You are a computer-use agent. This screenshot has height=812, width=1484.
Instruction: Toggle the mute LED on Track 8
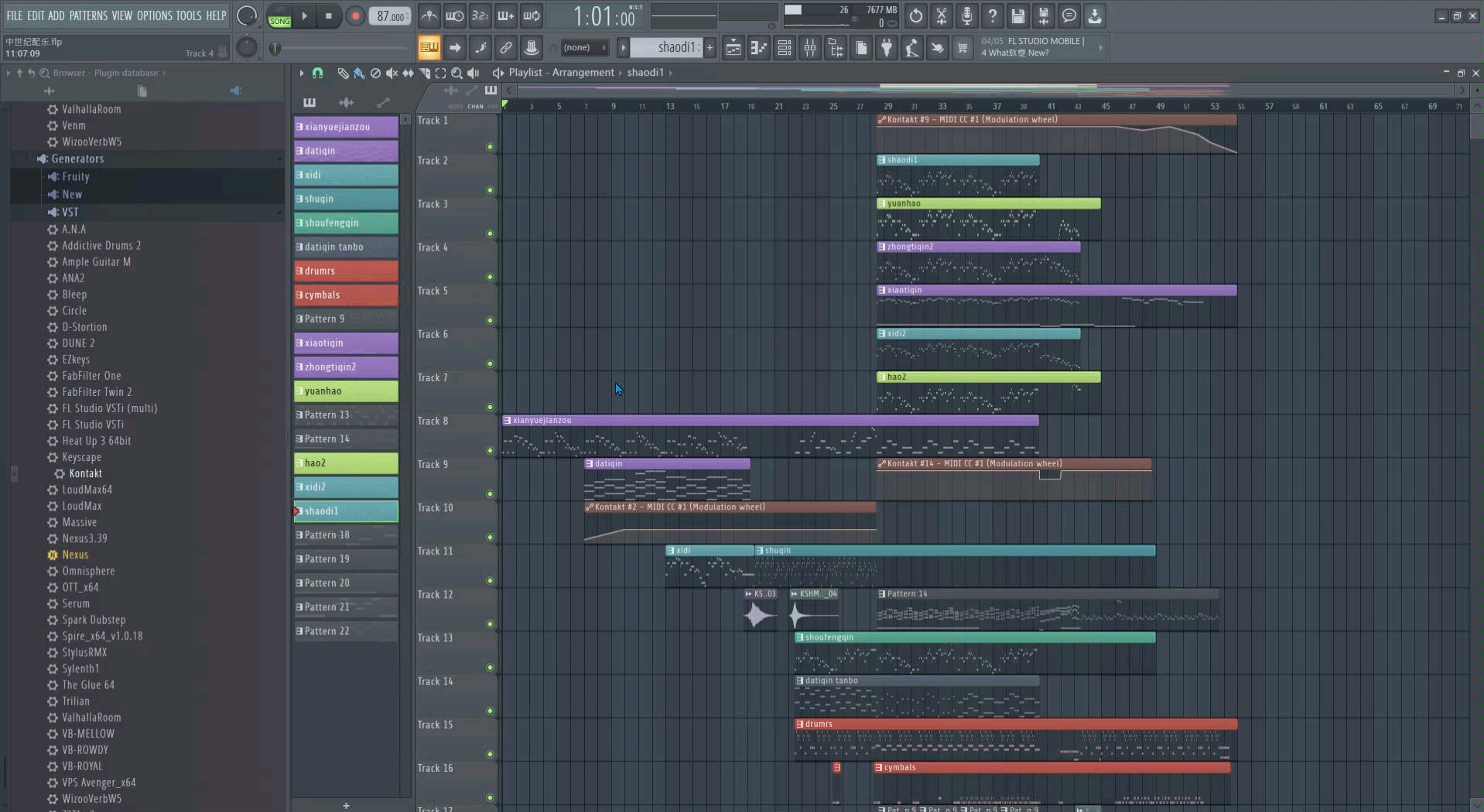click(490, 450)
